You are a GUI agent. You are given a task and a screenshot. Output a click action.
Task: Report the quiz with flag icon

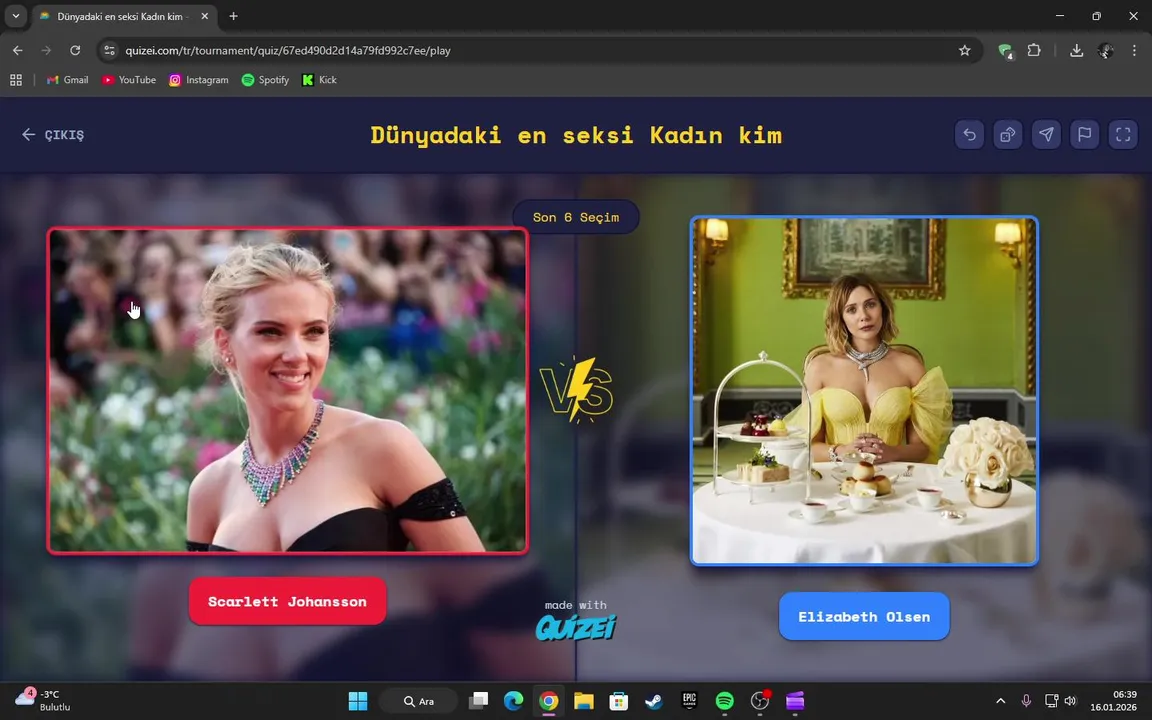[x=1084, y=134]
